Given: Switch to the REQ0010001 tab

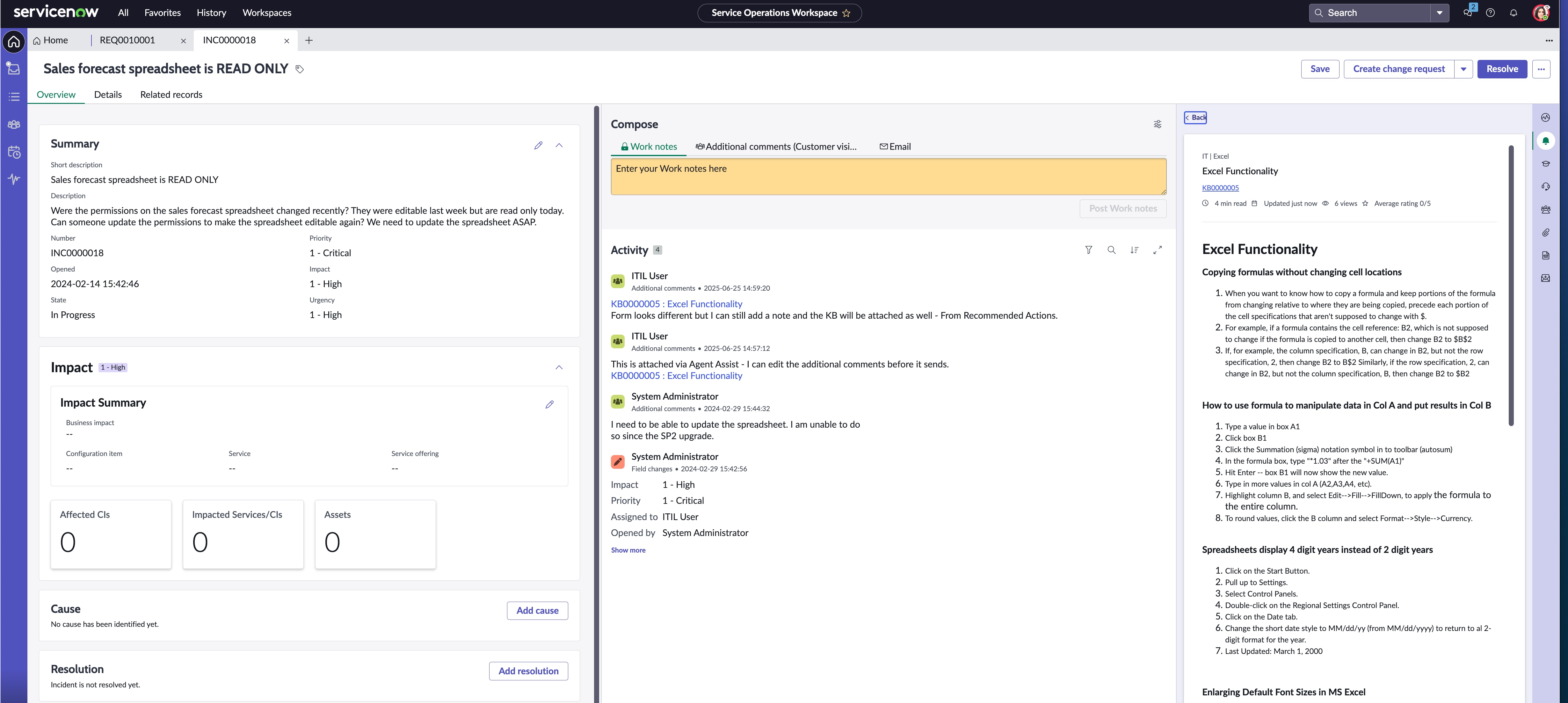Looking at the screenshot, I should coord(127,40).
